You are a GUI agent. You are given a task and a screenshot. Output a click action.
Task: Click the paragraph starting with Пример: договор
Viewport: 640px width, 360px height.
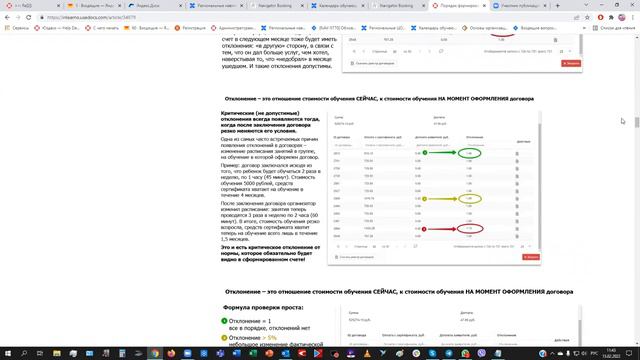(x=271, y=180)
